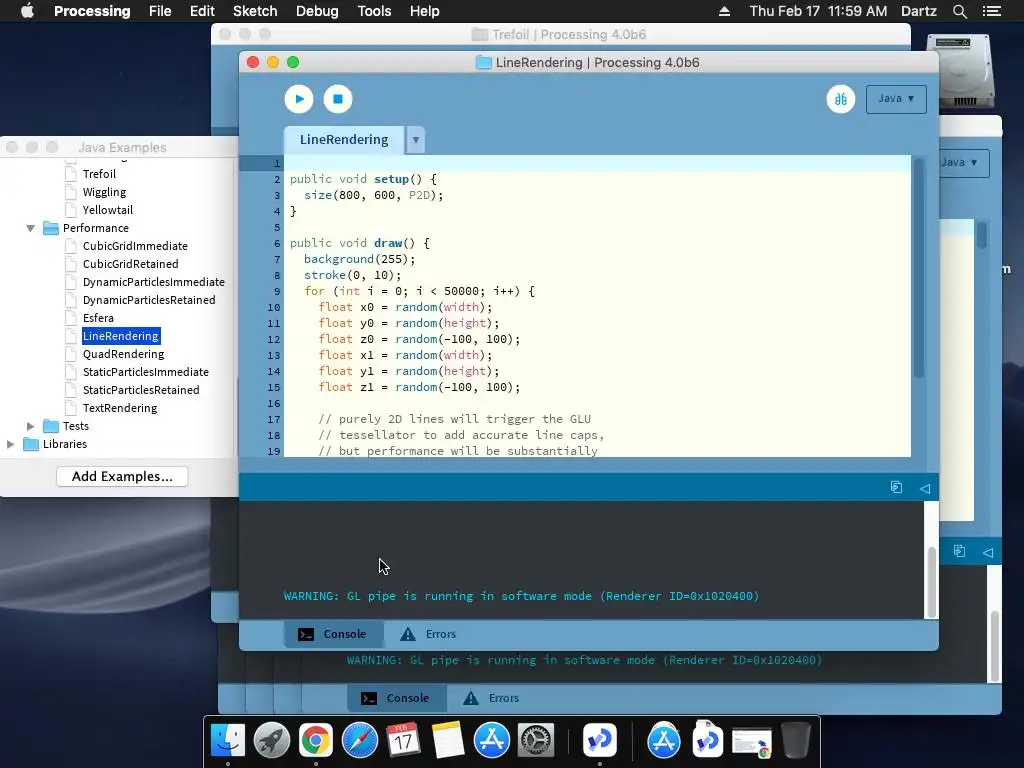Viewport: 1024px width, 768px height.
Task: Open the Edit menu
Action: [x=202, y=11]
